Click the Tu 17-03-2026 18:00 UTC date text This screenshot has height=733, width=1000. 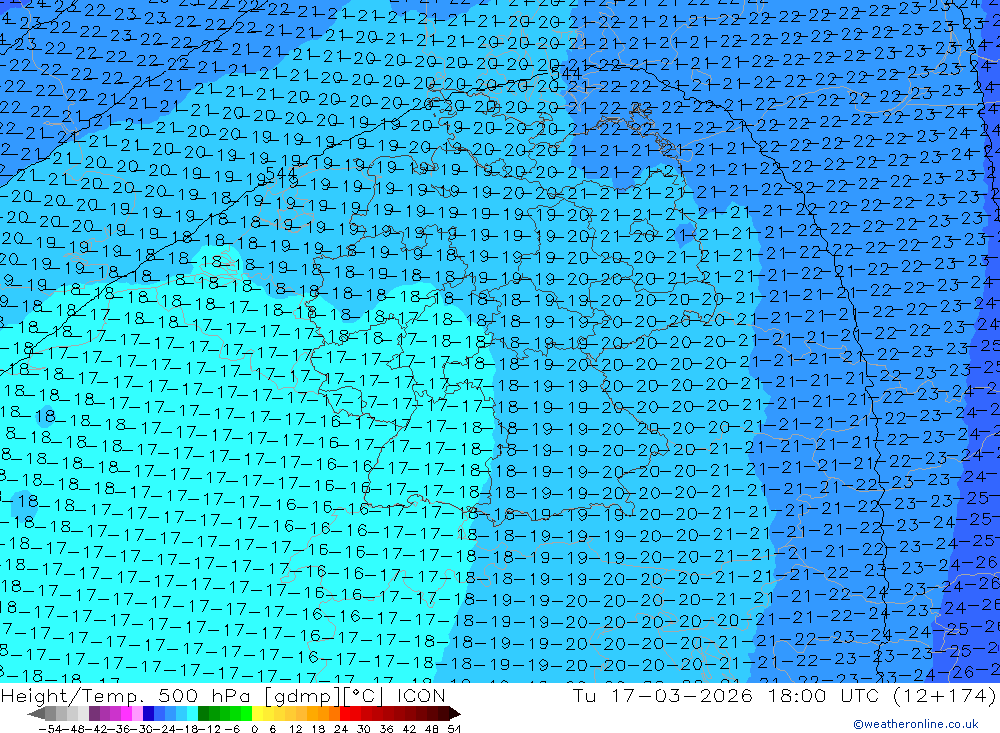click(726, 695)
